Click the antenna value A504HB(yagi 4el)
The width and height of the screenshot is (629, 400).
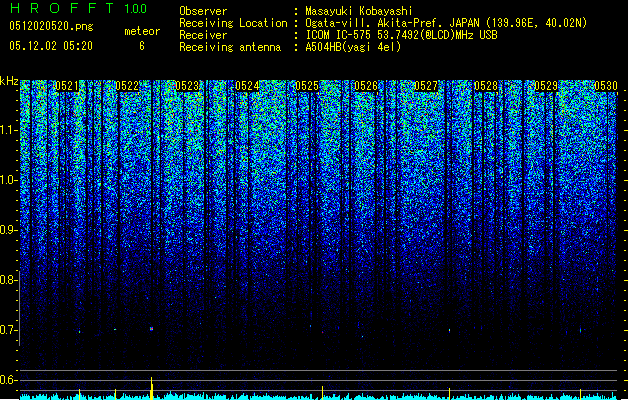[x=353, y=47]
